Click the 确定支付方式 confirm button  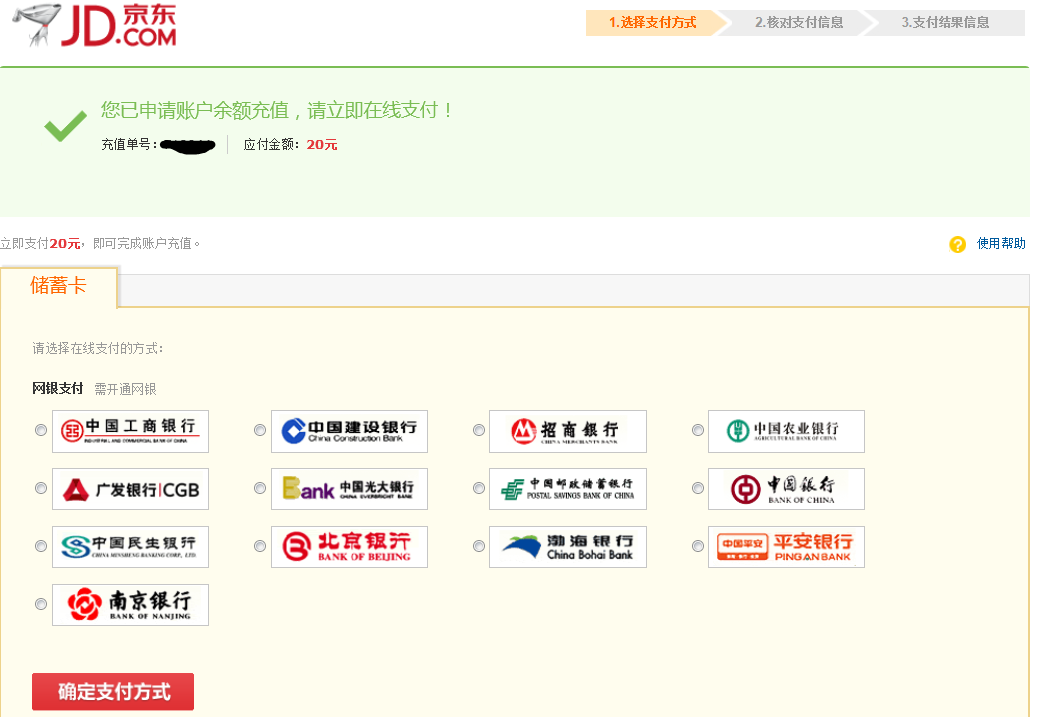tap(113, 692)
